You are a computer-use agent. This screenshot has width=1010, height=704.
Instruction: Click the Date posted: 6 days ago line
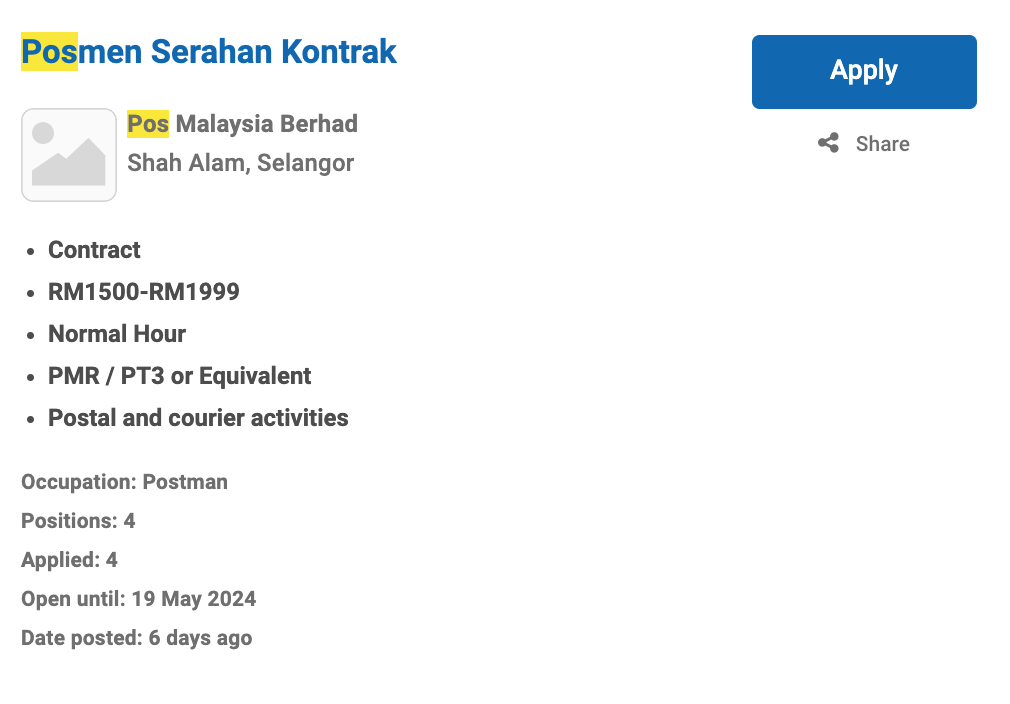click(x=137, y=638)
